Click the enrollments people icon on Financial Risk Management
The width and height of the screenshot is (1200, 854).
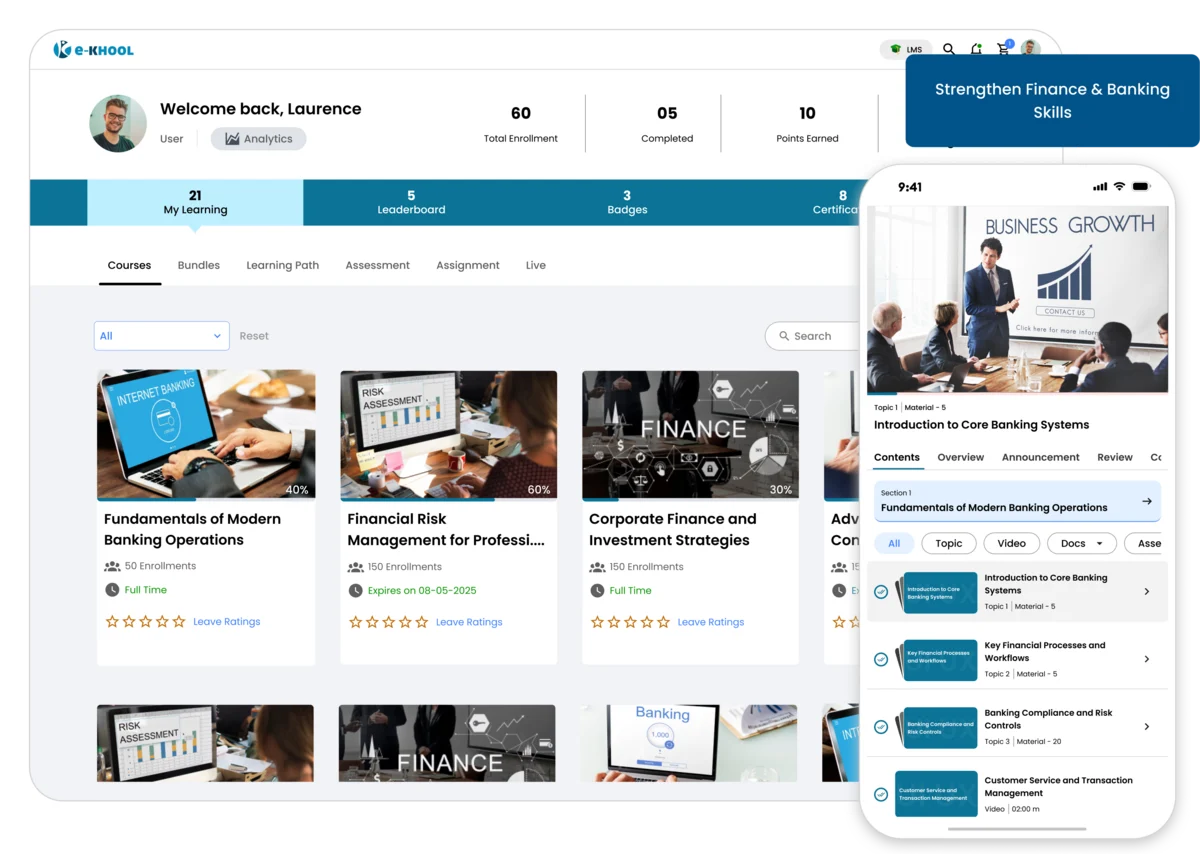[x=355, y=566]
